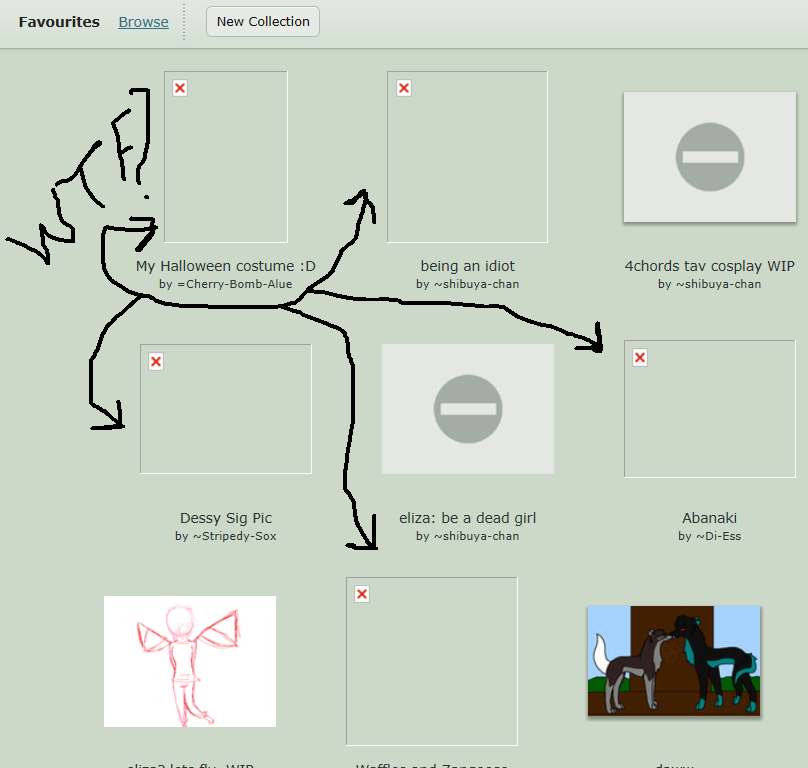
Task: Open 'Dessy Sig Pic' title link
Action: (x=226, y=518)
